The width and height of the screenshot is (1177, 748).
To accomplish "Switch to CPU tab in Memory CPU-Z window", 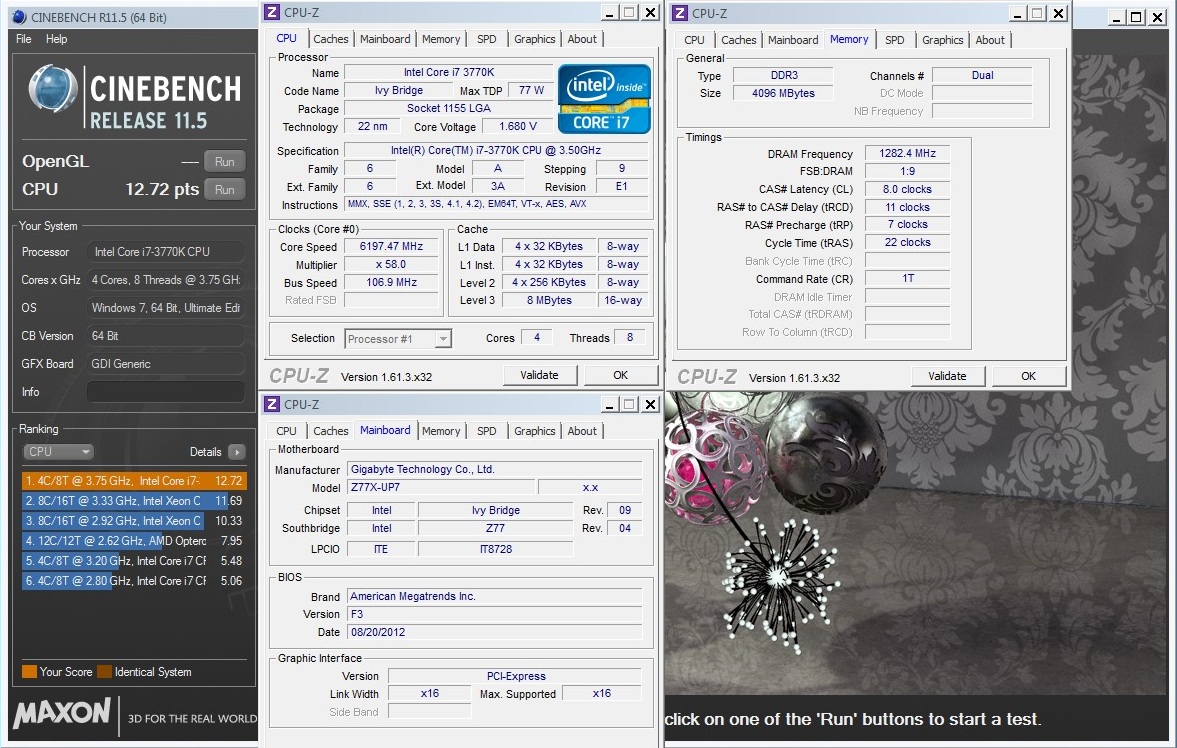I will point(694,40).
